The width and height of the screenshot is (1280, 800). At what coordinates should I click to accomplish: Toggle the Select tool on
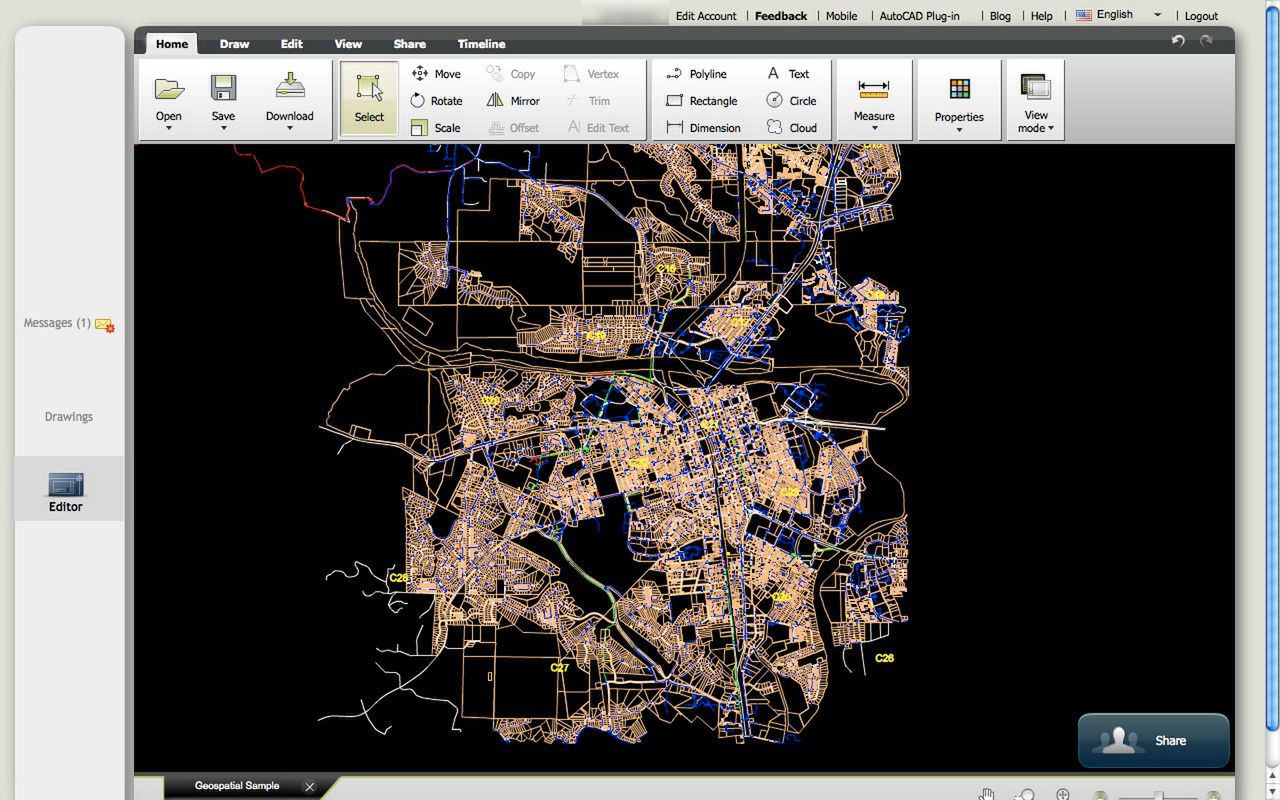point(368,97)
